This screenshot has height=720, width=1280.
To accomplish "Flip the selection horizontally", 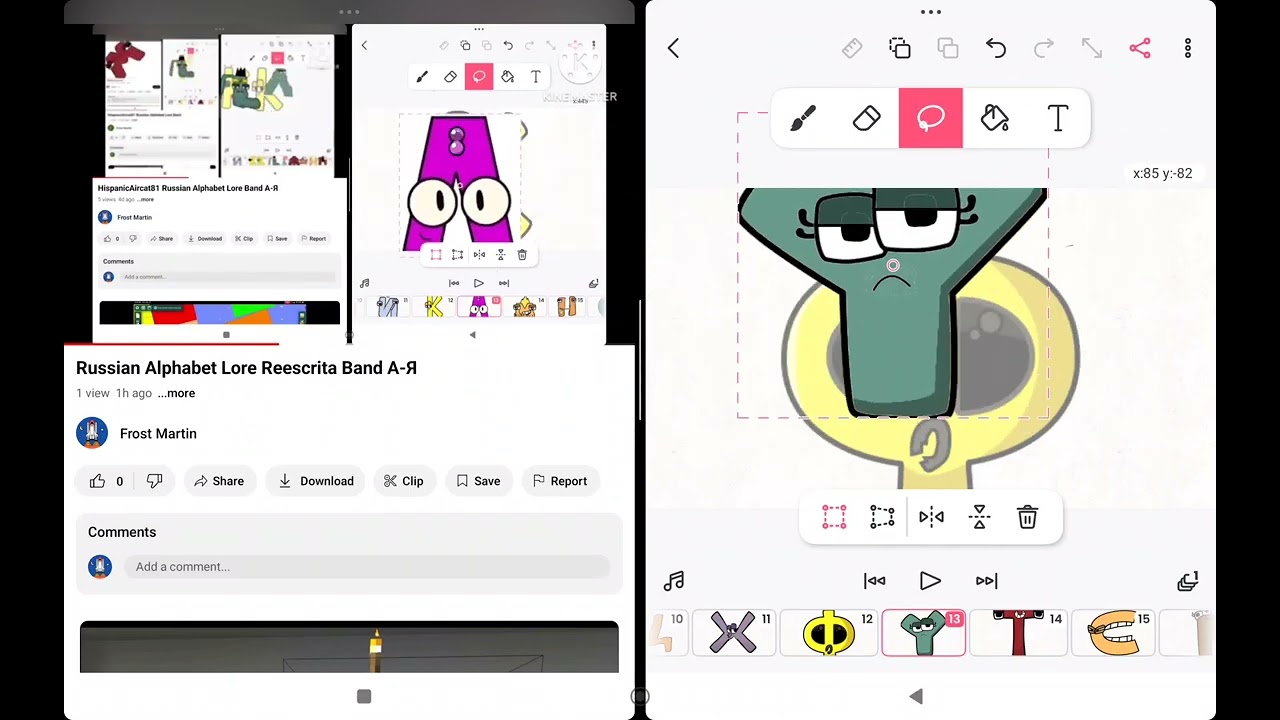I will pos(931,517).
